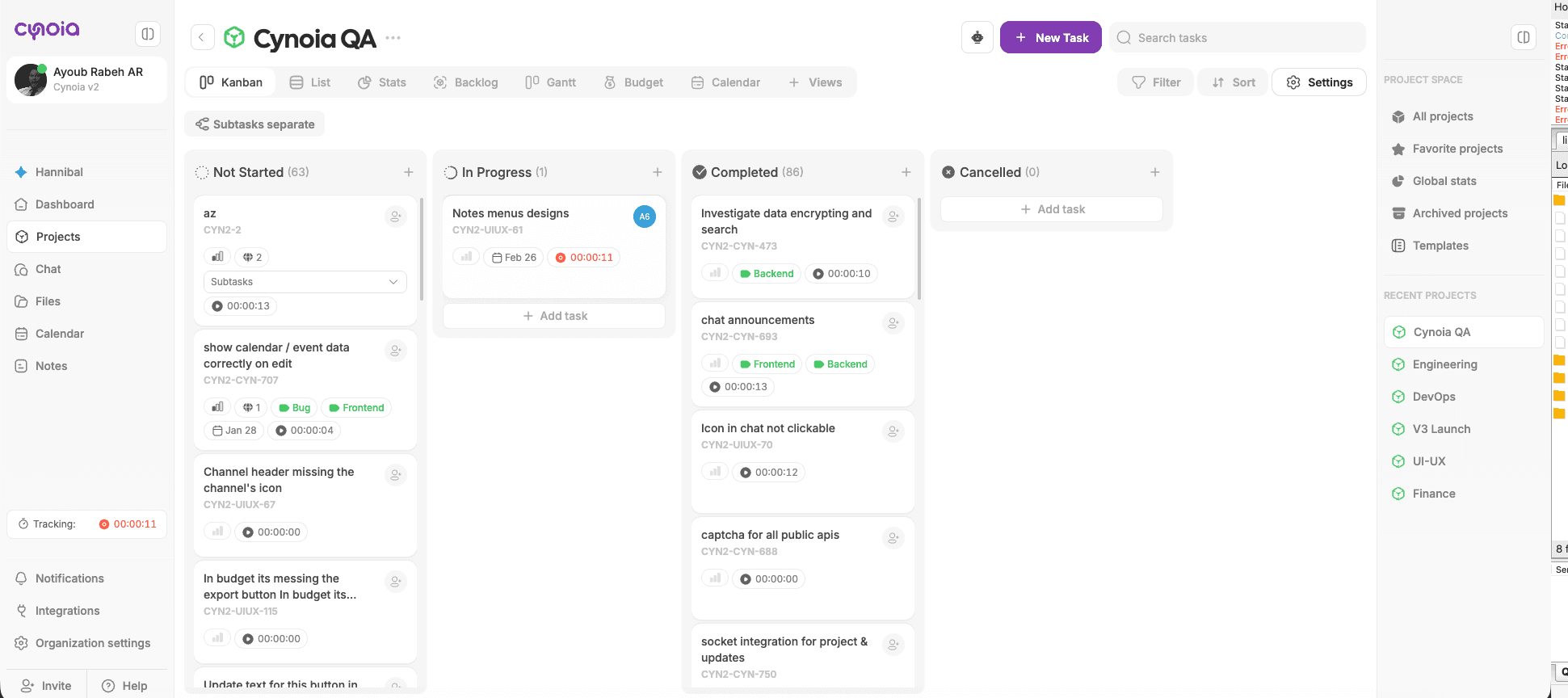Open Templates in project space
Image resolution: width=1568 pixels, height=698 pixels.
point(1464,246)
